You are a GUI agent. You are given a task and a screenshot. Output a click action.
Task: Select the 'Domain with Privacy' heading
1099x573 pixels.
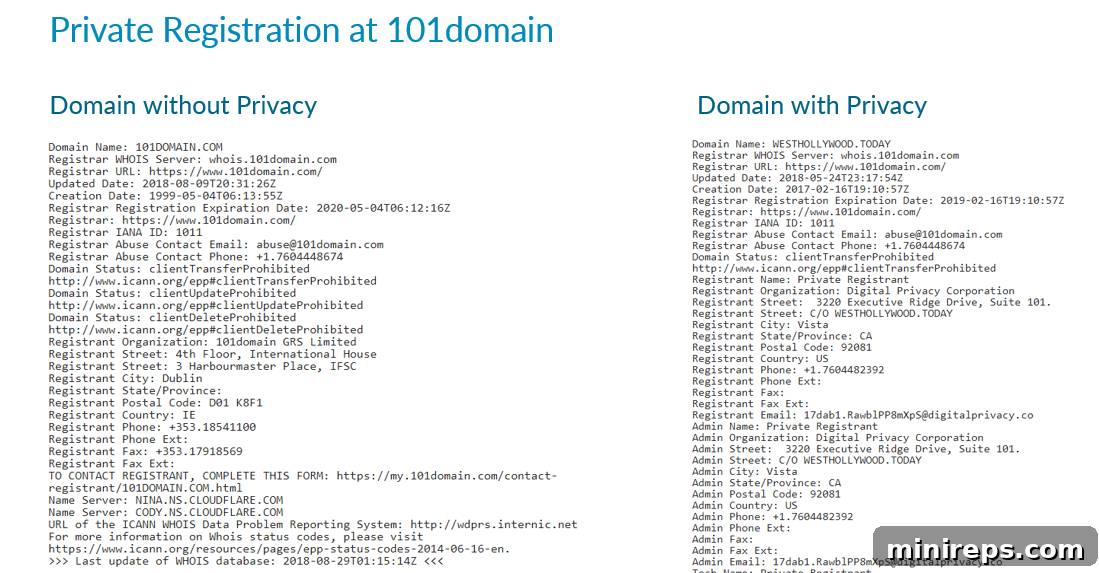[x=812, y=106]
